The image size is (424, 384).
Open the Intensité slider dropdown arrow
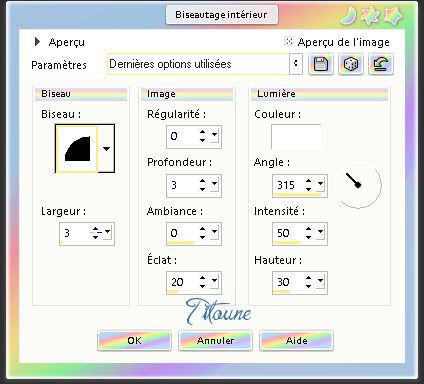click(320, 231)
